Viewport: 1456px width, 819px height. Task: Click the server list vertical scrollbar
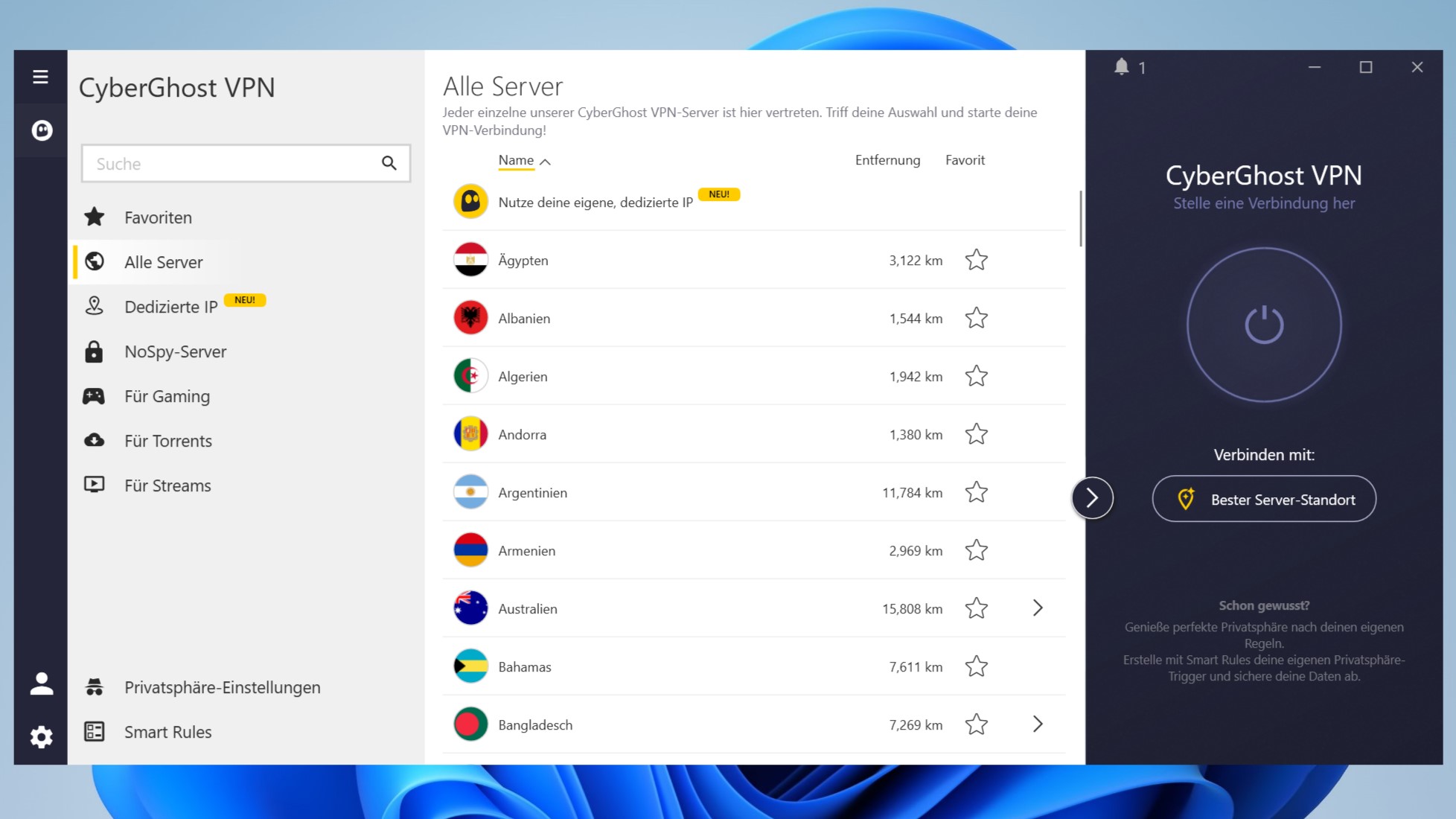pos(1080,218)
